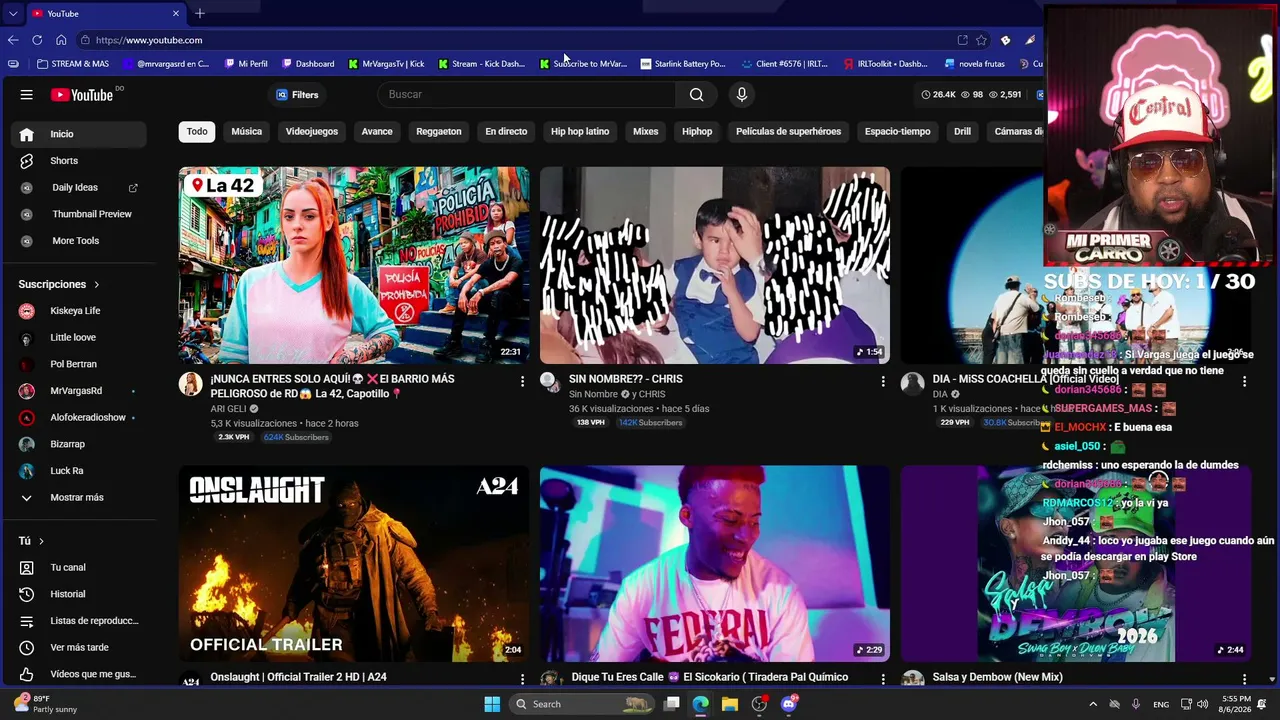The width and height of the screenshot is (1280, 720).
Task: Open Listas de reproducción
Action: click(x=79, y=621)
